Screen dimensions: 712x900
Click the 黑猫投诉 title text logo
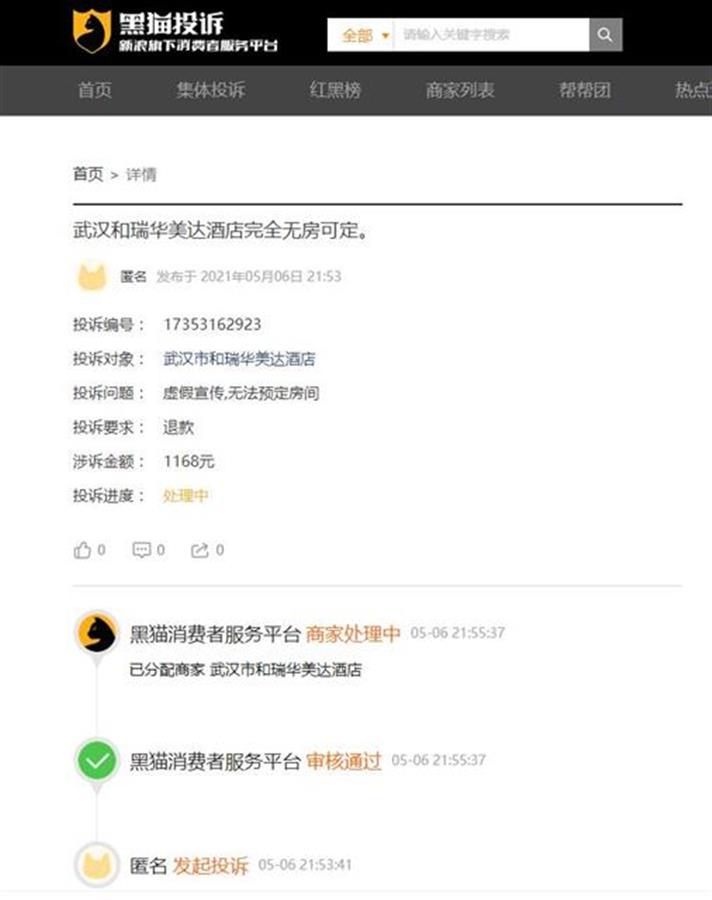click(x=171, y=24)
